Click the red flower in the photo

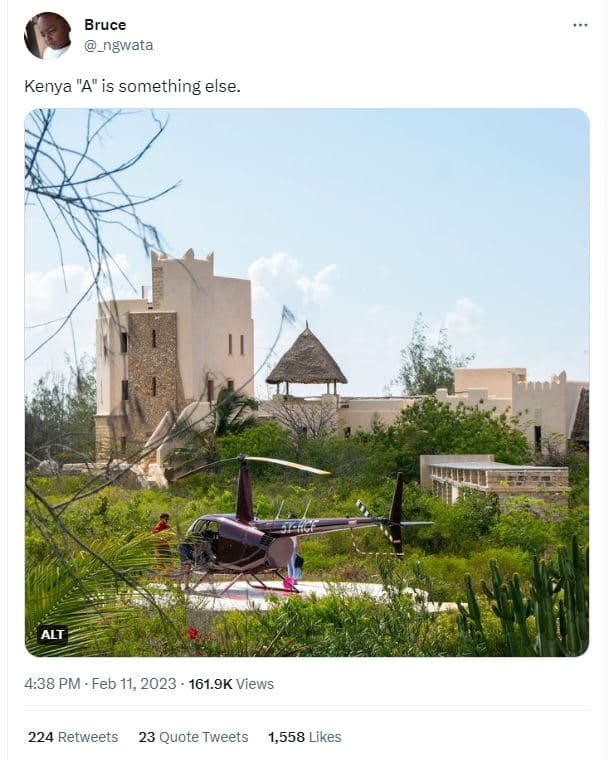pyautogui.click(x=194, y=635)
